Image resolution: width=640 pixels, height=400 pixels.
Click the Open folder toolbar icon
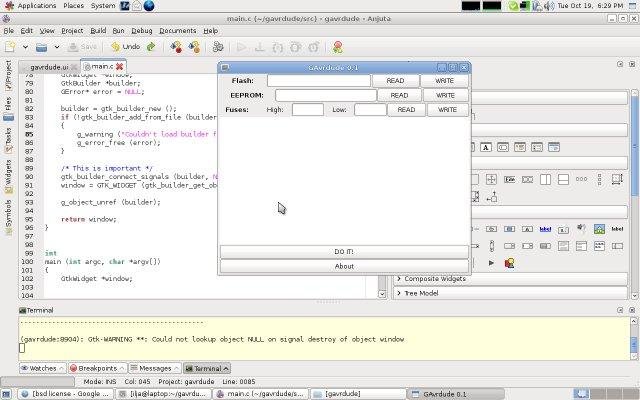click(41, 46)
